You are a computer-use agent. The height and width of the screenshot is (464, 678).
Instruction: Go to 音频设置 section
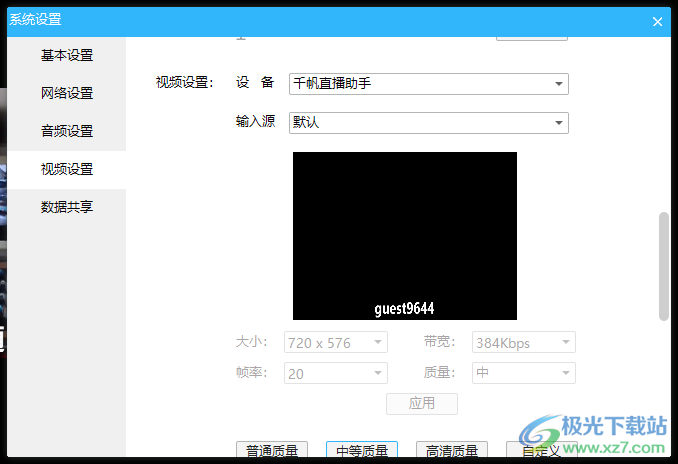coord(67,131)
